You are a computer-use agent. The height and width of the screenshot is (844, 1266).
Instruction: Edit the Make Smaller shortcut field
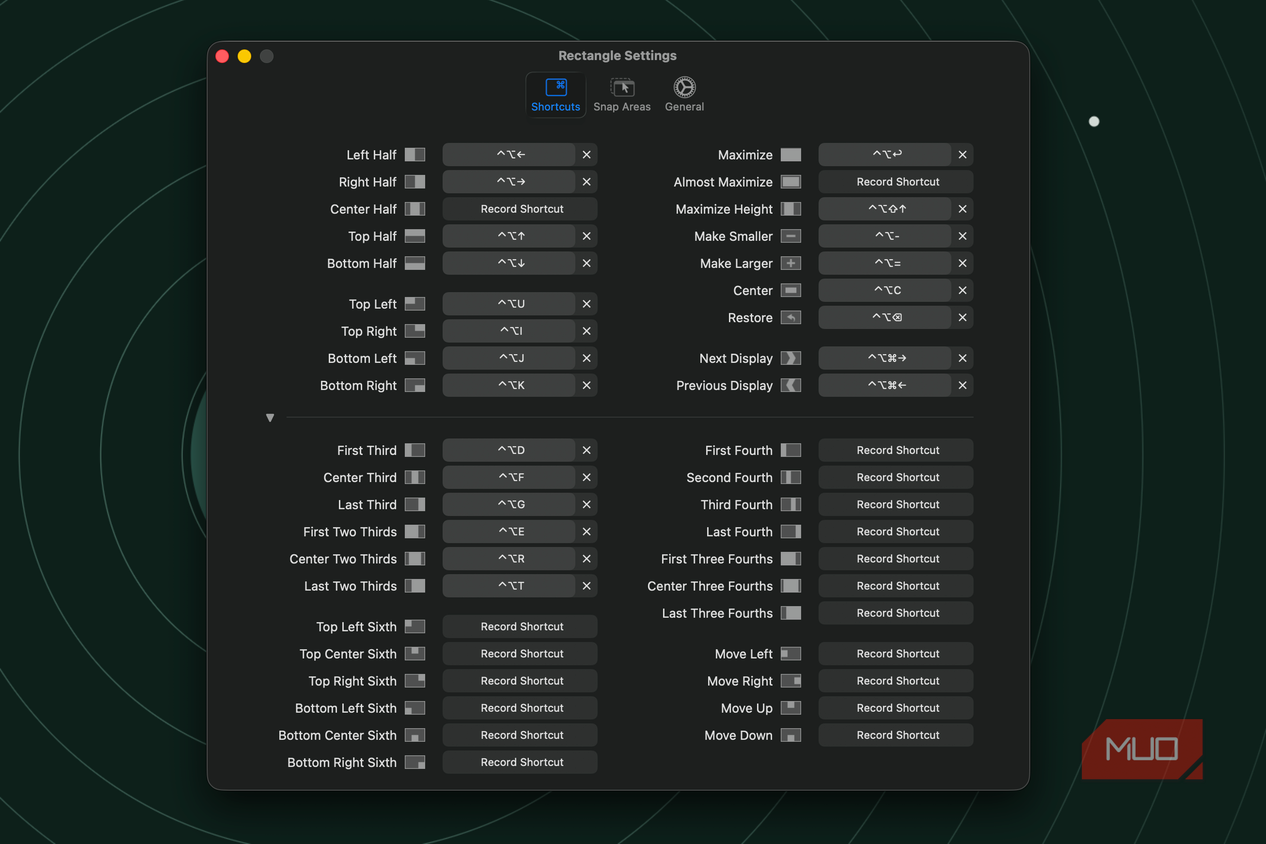(885, 236)
